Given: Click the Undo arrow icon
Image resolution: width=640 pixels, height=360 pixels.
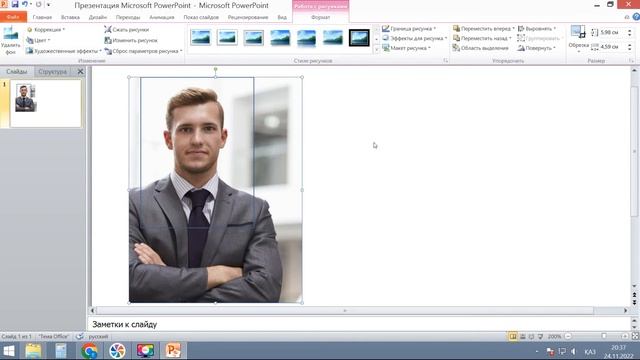Looking at the screenshot, I should click(24, 4).
